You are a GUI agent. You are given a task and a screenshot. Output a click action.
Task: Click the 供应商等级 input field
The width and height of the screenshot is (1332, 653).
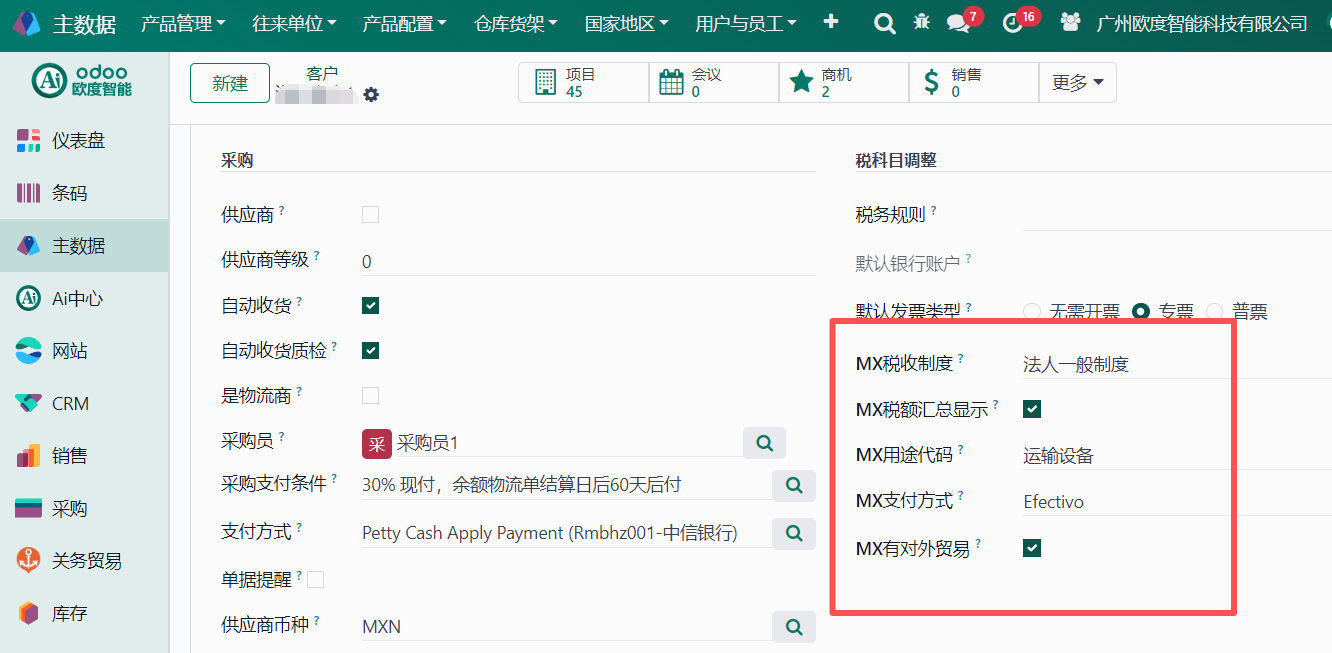click(x=588, y=262)
